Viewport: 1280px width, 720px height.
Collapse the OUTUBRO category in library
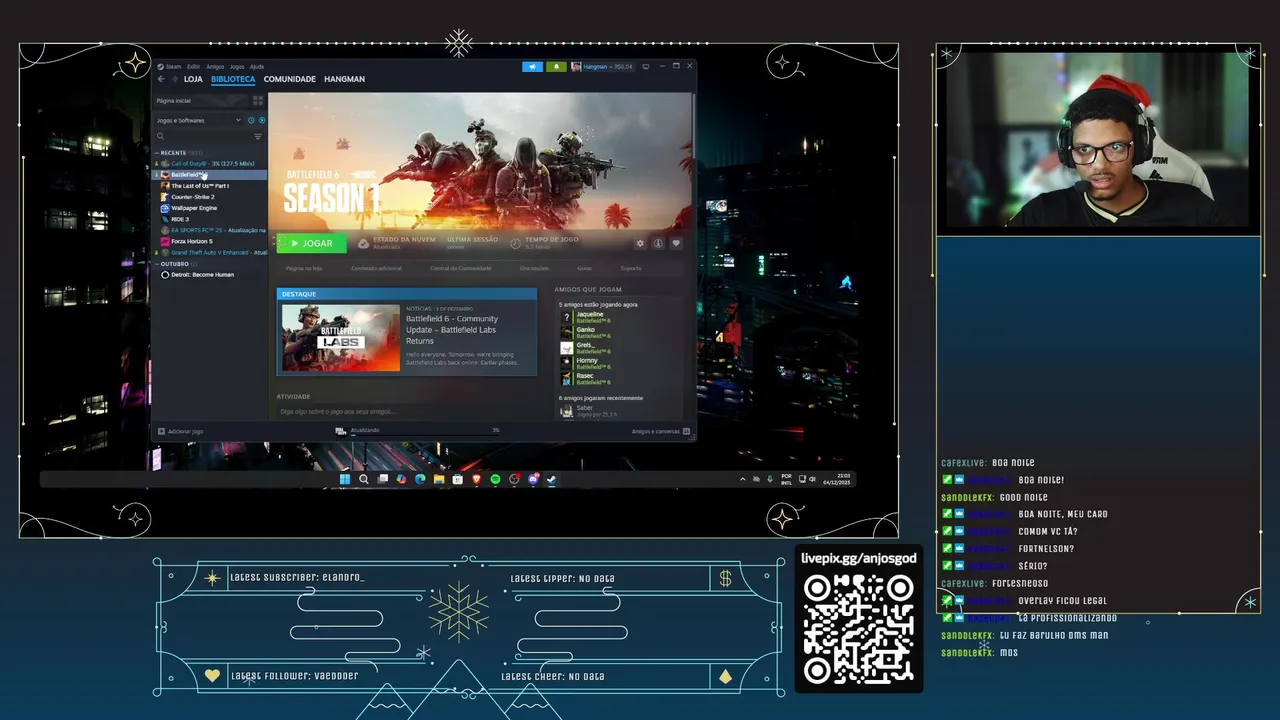(x=157, y=264)
